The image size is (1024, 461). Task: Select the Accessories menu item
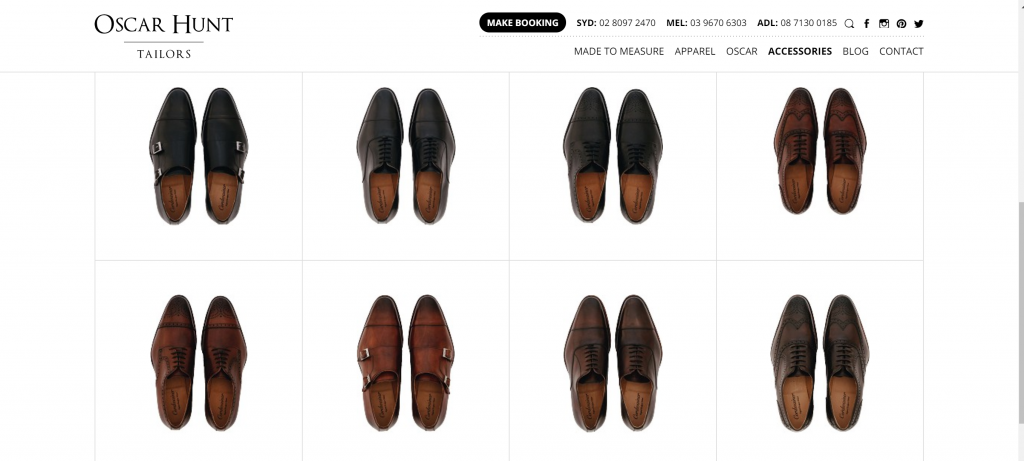click(800, 51)
